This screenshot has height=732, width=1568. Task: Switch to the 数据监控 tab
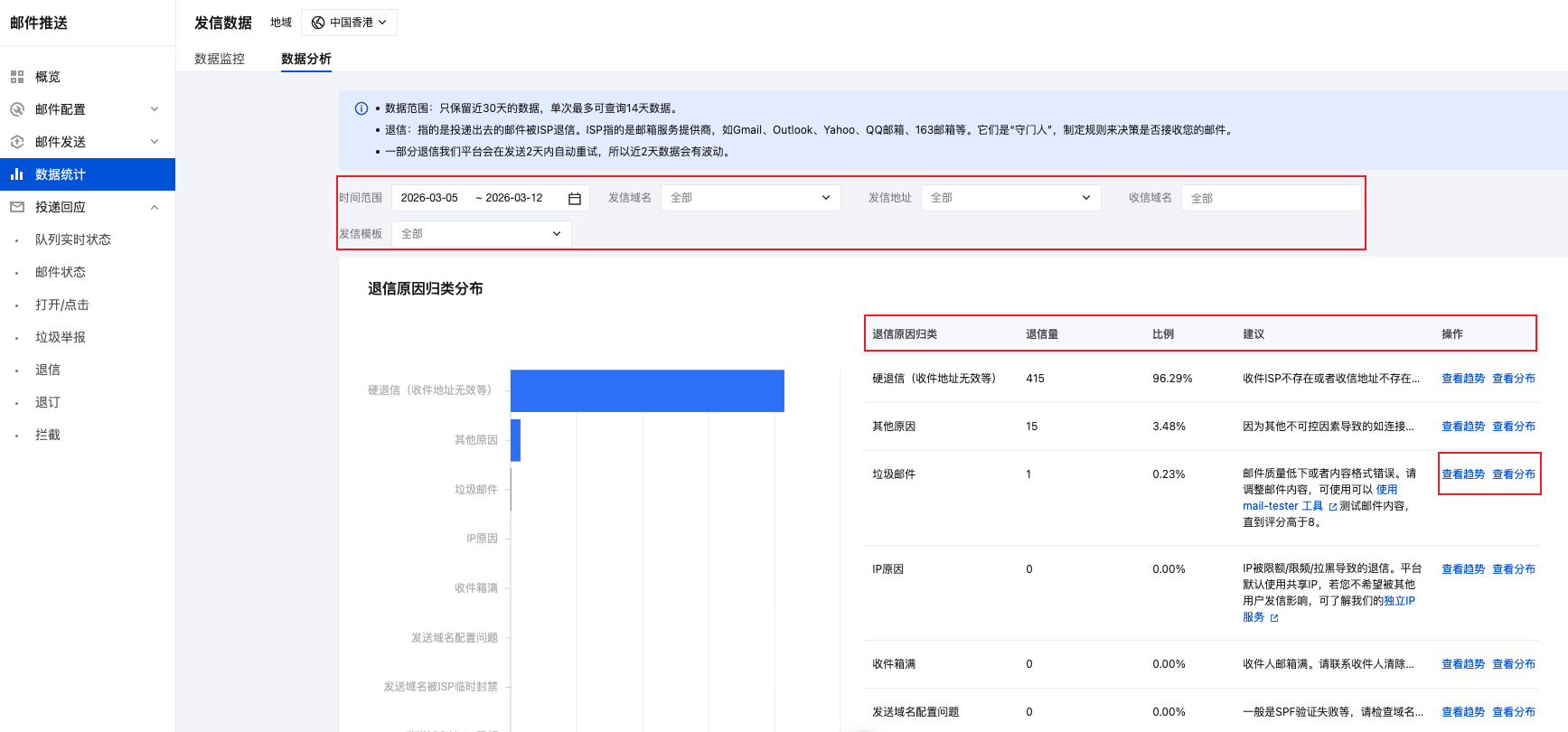pyautogui.click(x=220, y=59)
